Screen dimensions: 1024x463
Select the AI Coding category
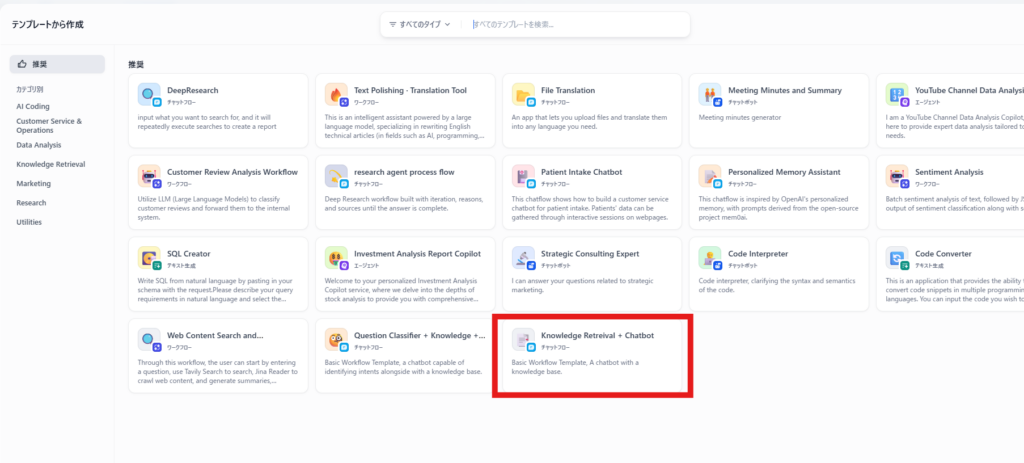(33, 106)
